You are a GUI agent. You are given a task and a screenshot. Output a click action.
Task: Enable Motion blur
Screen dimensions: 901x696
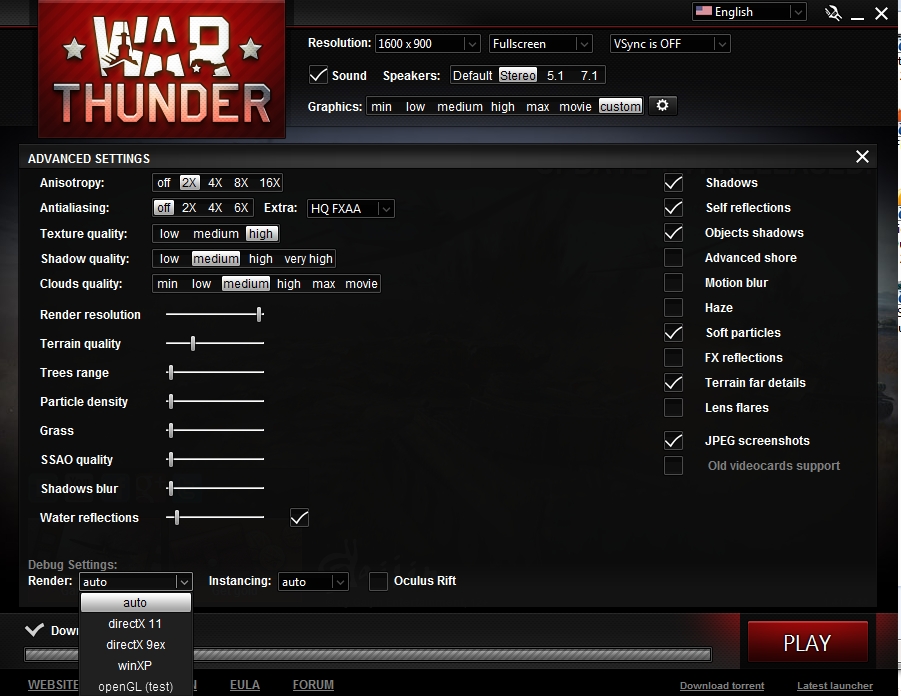673,283
